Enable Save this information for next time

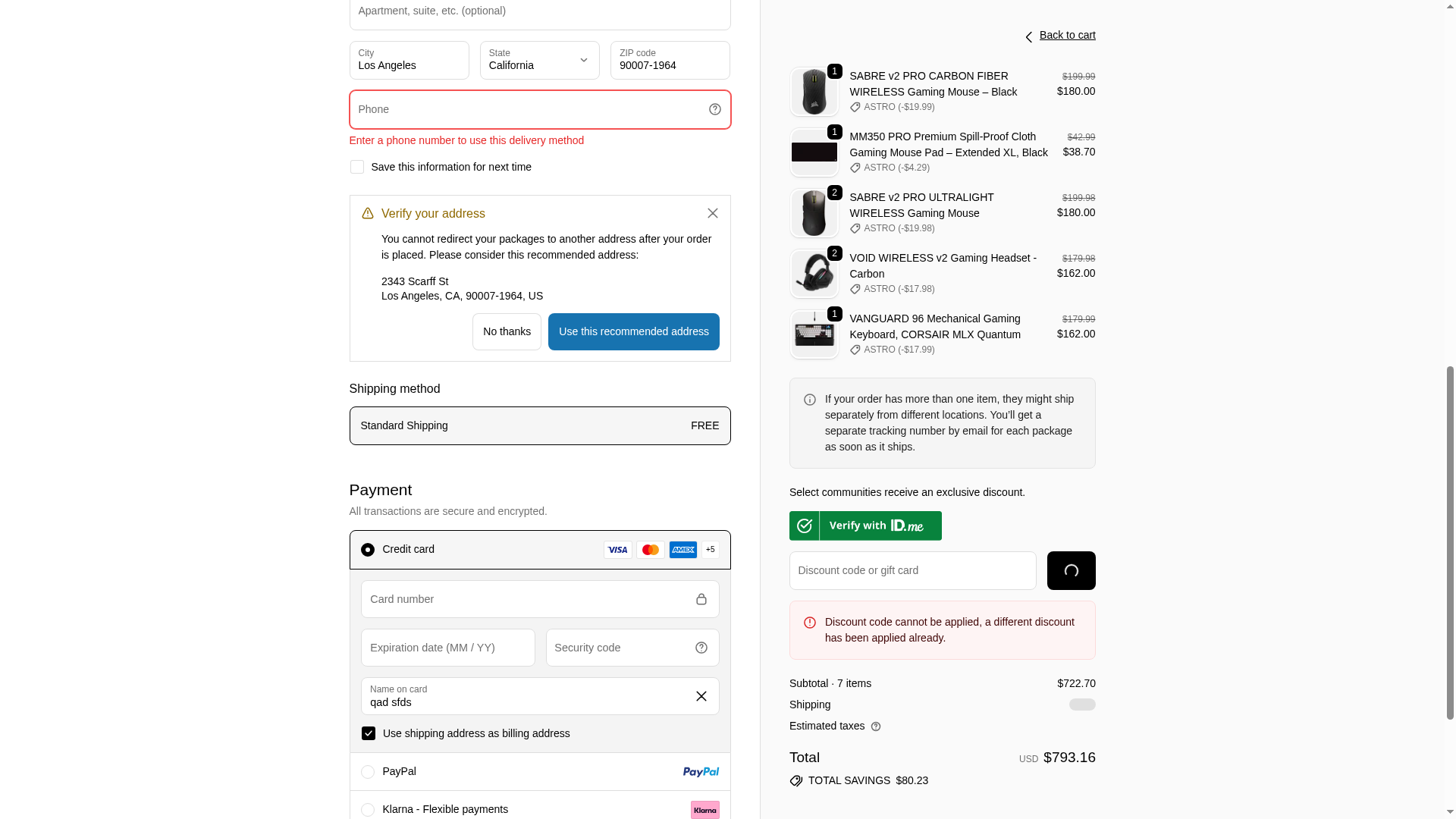pyautogui.click(x=356, y=167)
